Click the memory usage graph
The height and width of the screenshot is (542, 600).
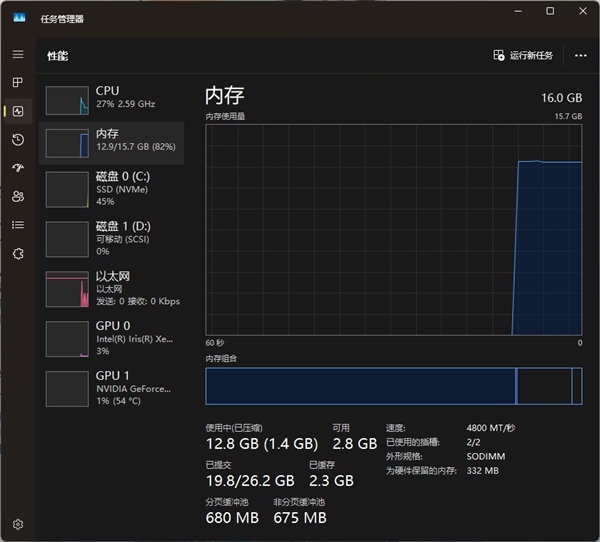tap(393, 230)
